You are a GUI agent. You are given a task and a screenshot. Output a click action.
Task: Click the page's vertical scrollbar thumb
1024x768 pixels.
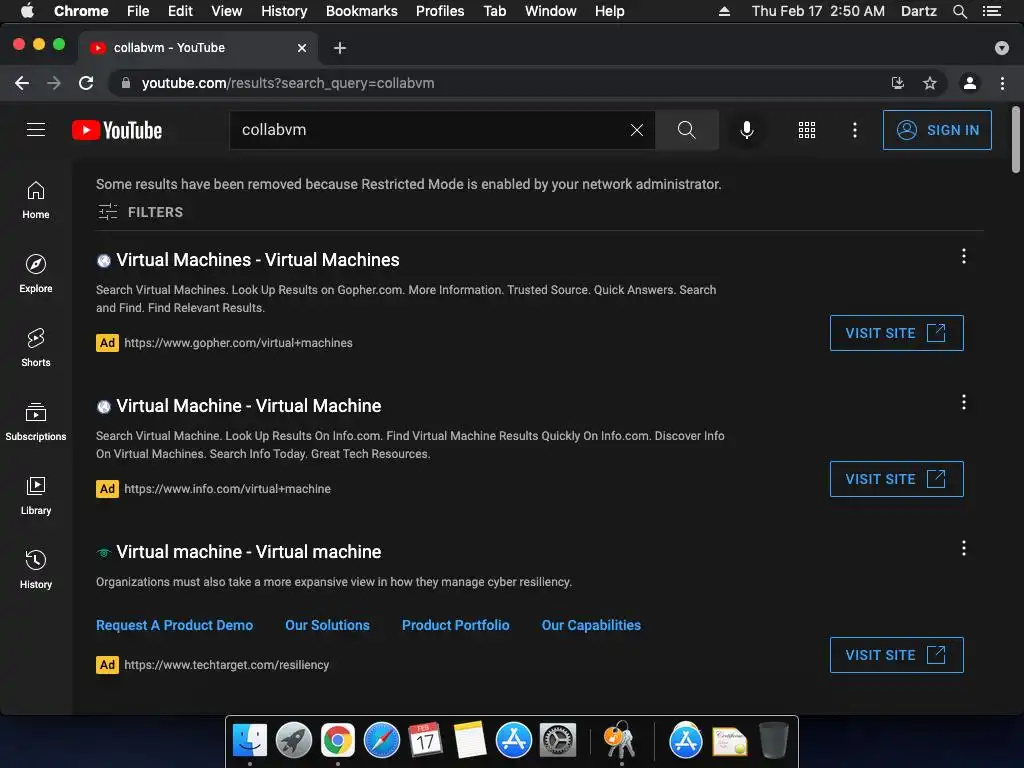pos(1016,139)
